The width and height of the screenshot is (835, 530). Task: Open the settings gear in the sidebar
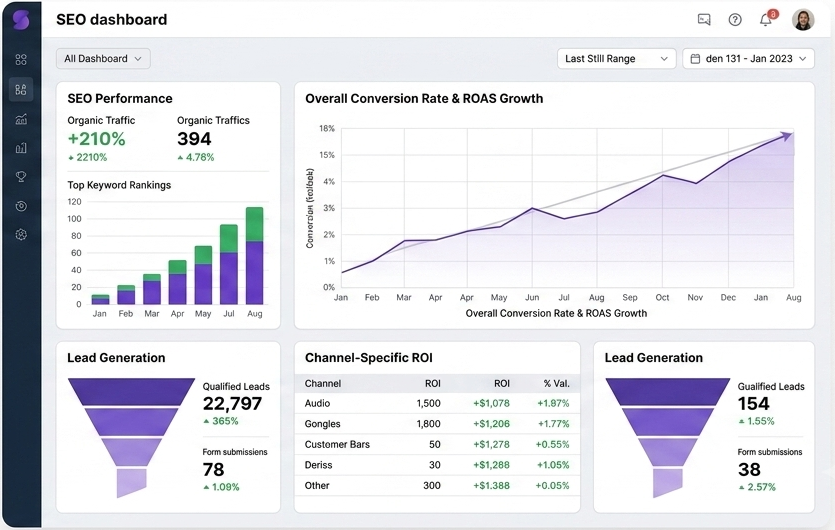(x=21, y=234)
